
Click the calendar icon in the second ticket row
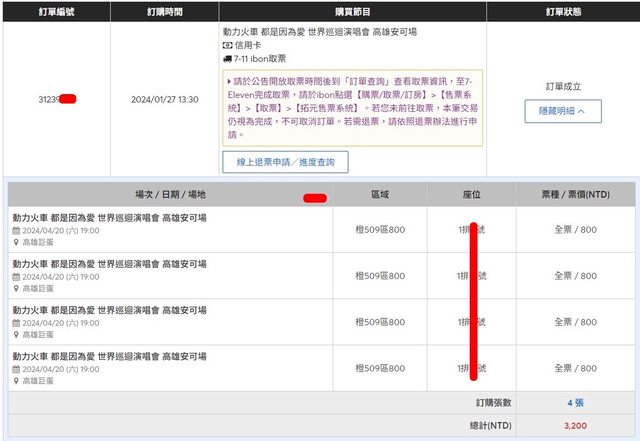click(16, 276)
